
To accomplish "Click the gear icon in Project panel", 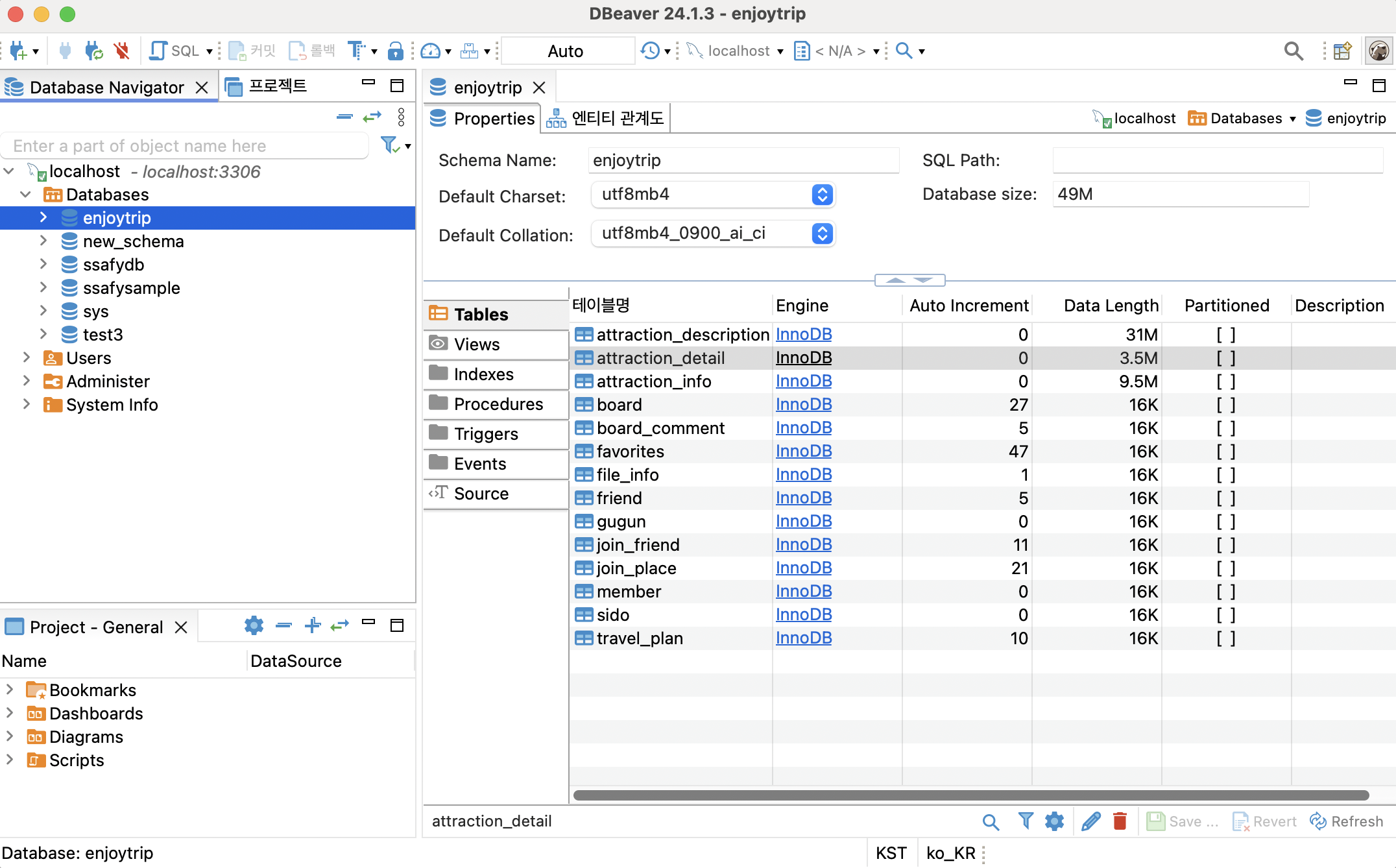I will pyautogui.click(x=254, y=625).
